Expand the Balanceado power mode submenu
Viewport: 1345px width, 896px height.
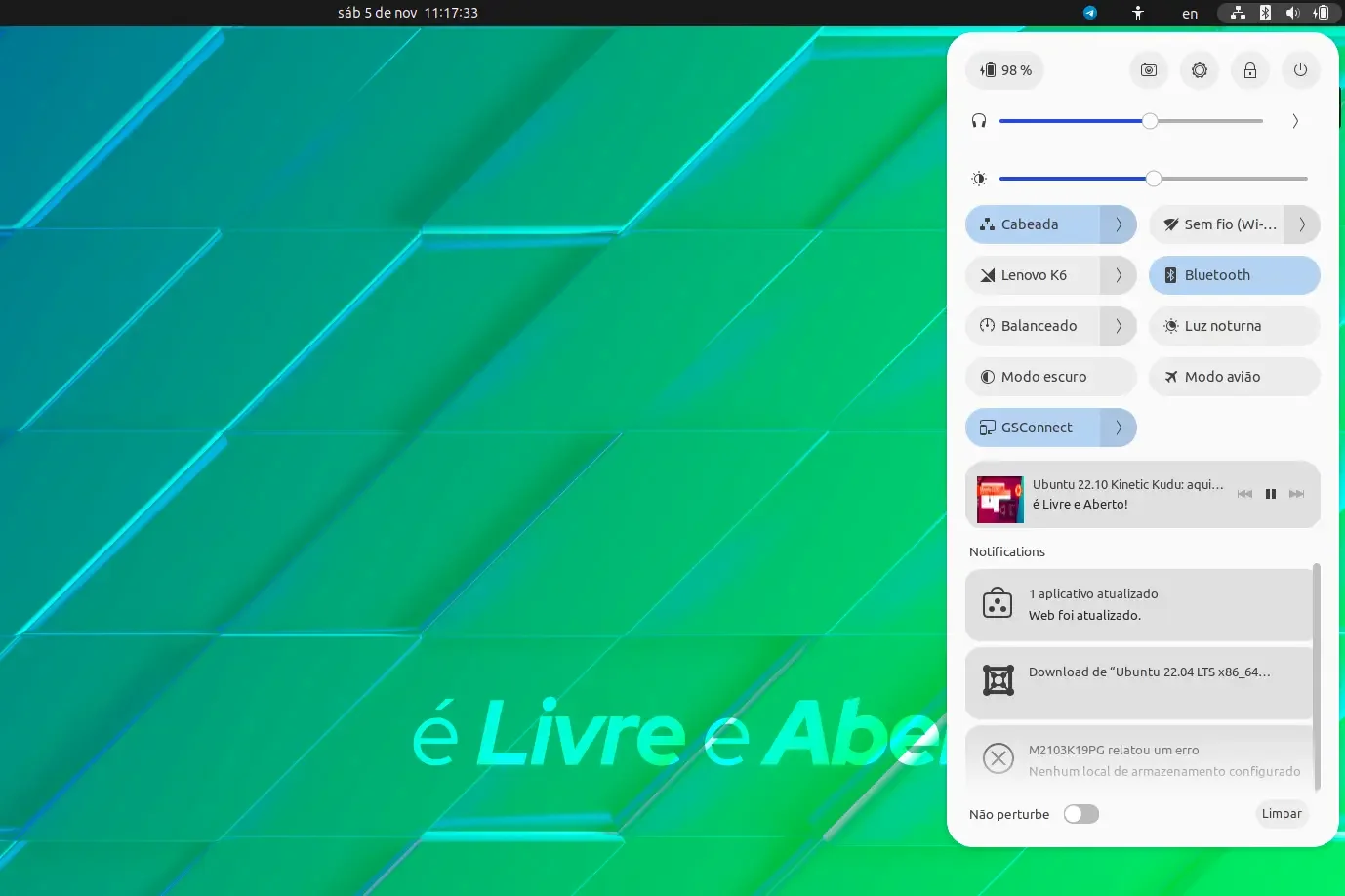[x=1119, y=326]
